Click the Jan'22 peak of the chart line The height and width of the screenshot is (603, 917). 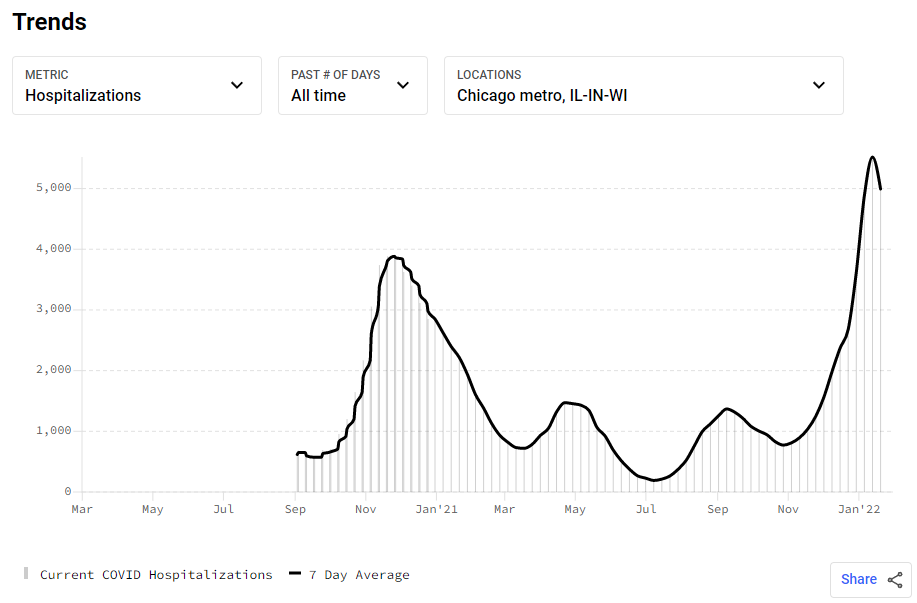(x=873, y=157)
